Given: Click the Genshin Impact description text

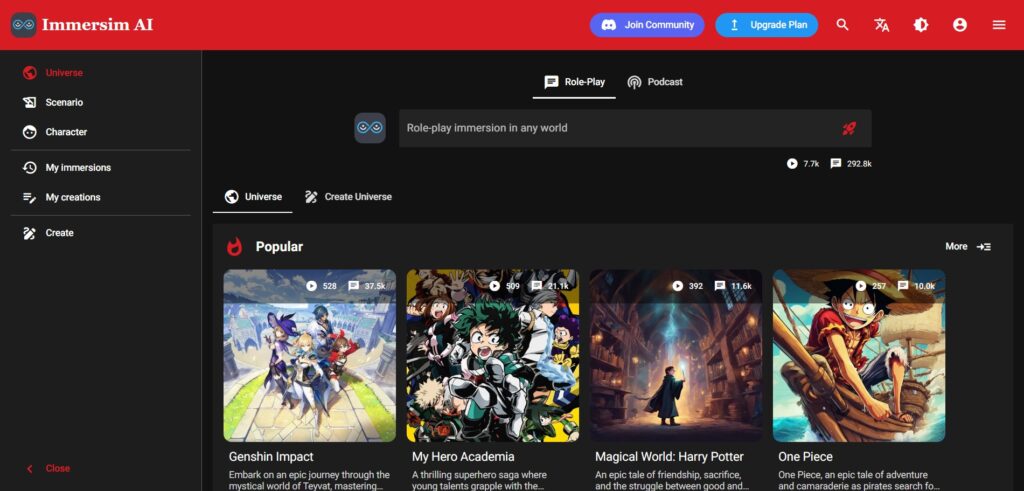Looking at the screenshot, I should tap(310, 481).
